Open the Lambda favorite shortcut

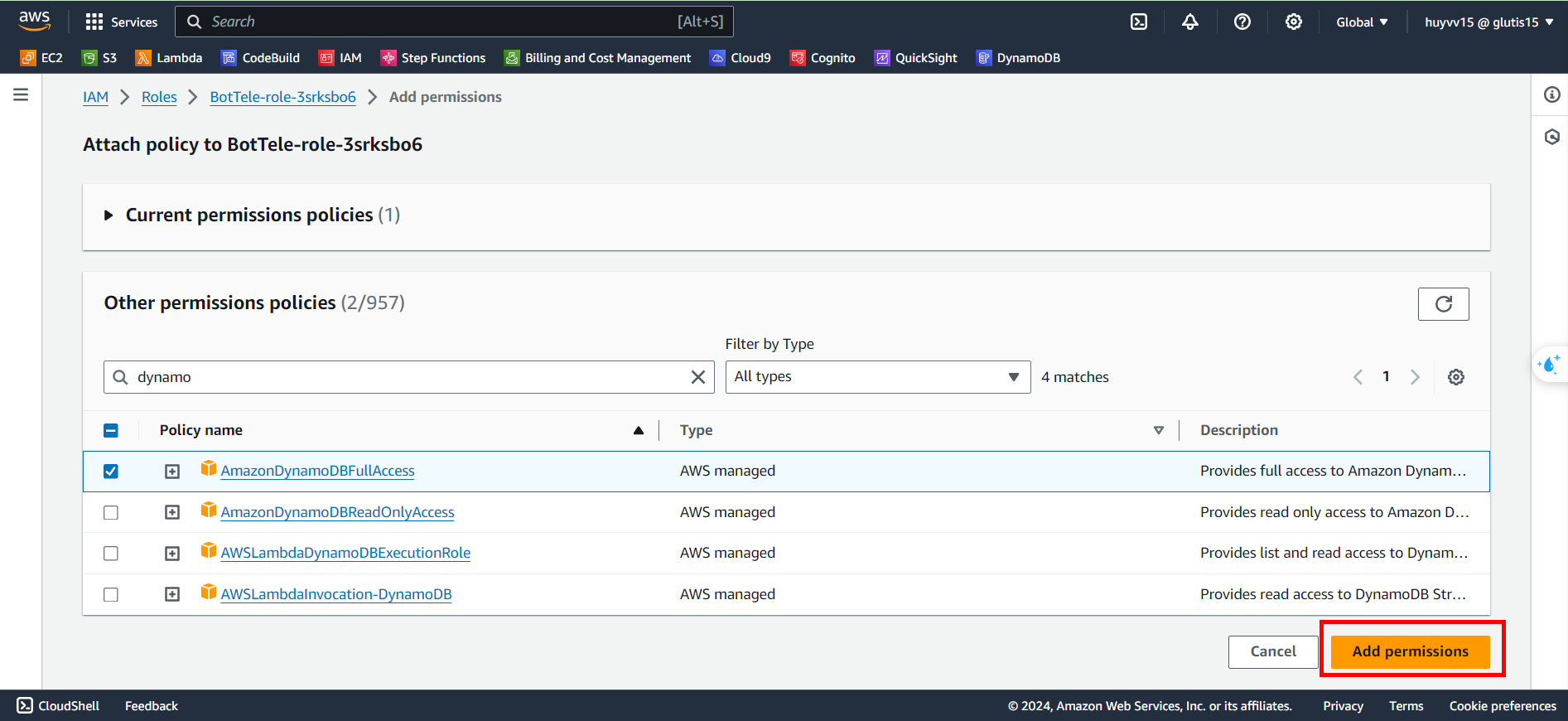[x=169, y=57]
